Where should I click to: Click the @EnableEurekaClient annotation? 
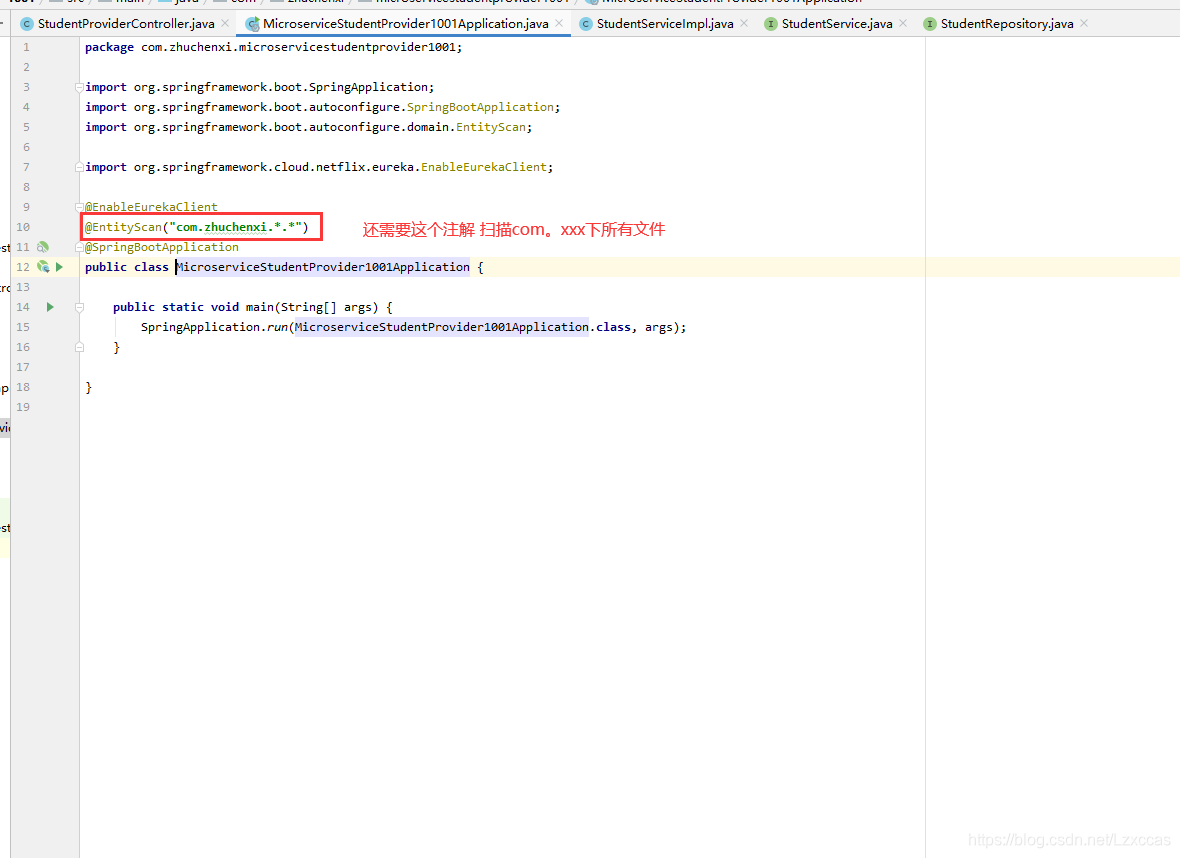151,207
